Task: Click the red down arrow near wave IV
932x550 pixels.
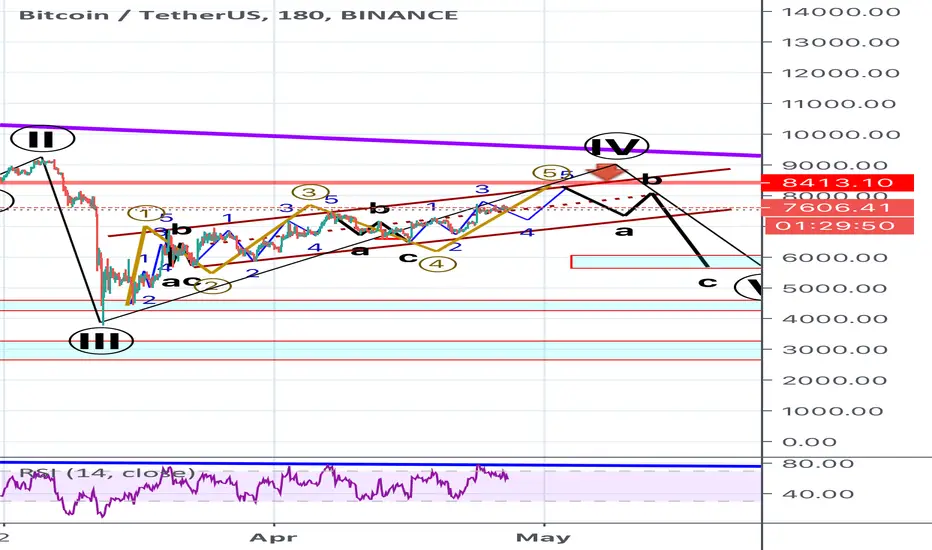Action: click(607, 171)
